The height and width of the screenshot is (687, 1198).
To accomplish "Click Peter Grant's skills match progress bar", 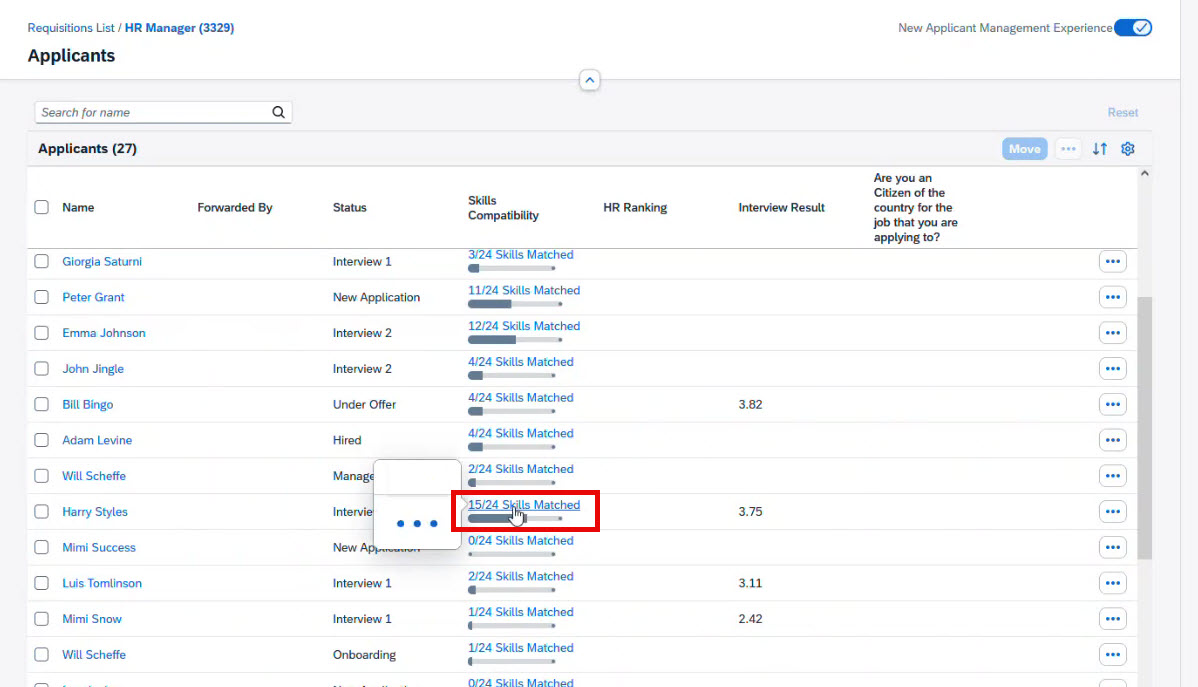I will (x=514, y=304).
